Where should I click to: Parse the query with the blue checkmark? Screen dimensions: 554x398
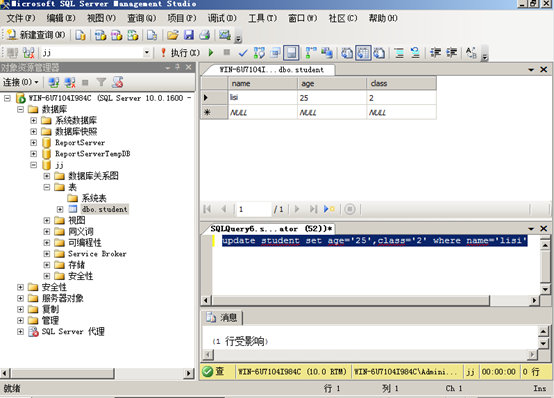click(243, 53)
